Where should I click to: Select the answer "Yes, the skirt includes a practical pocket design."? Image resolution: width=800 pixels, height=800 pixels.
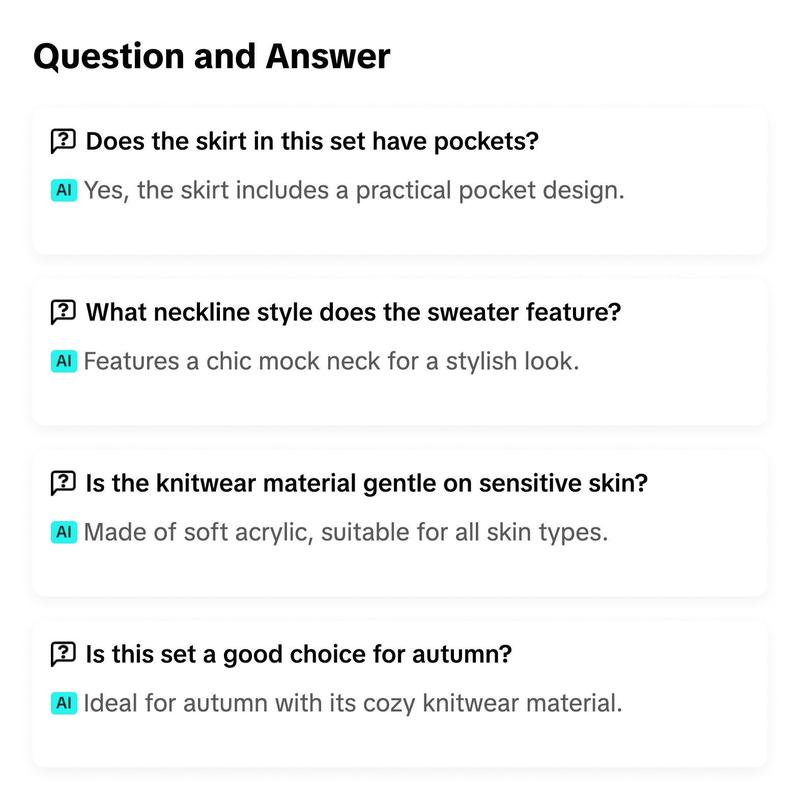coord(354,191)
